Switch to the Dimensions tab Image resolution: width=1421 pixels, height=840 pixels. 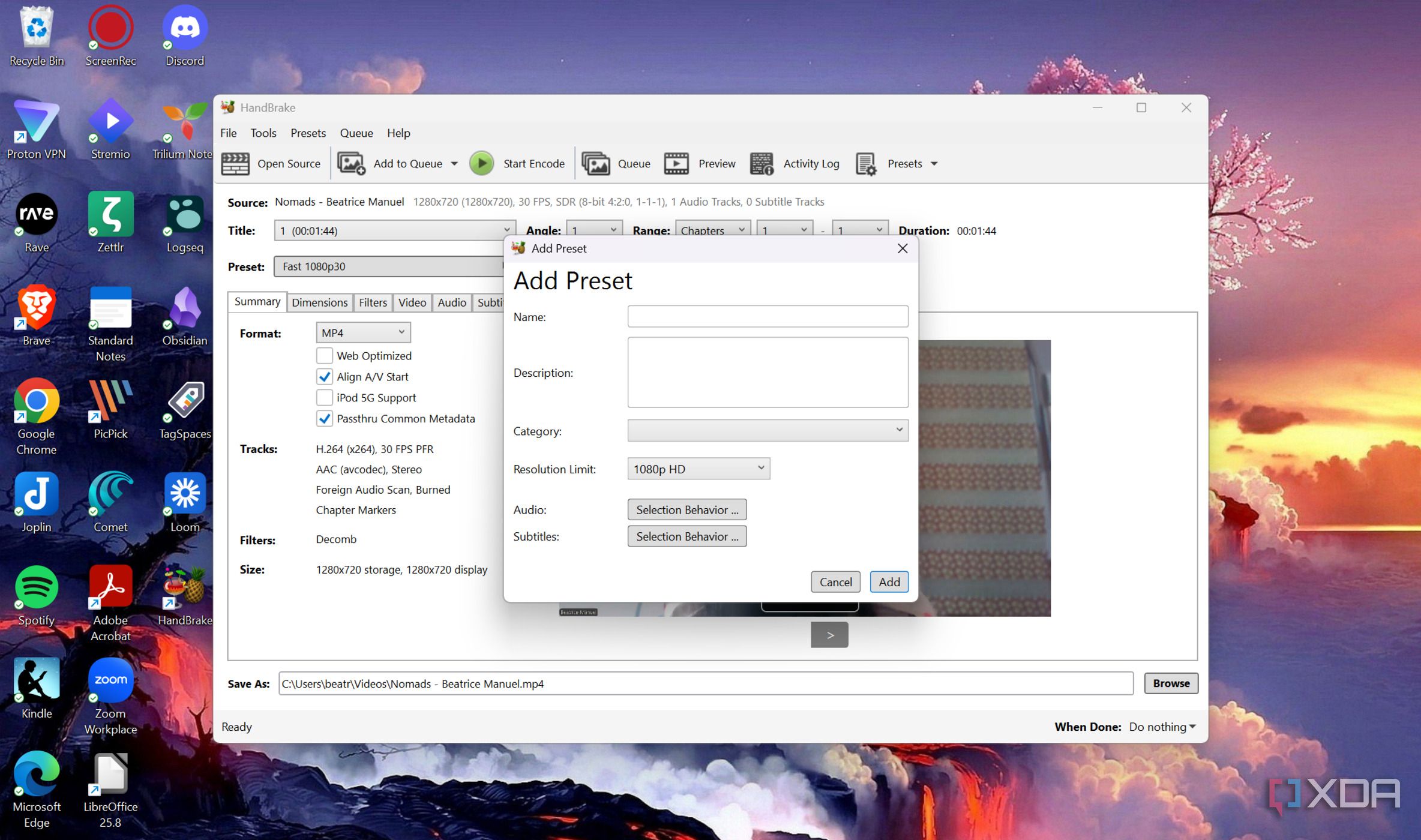coord(320,302)
